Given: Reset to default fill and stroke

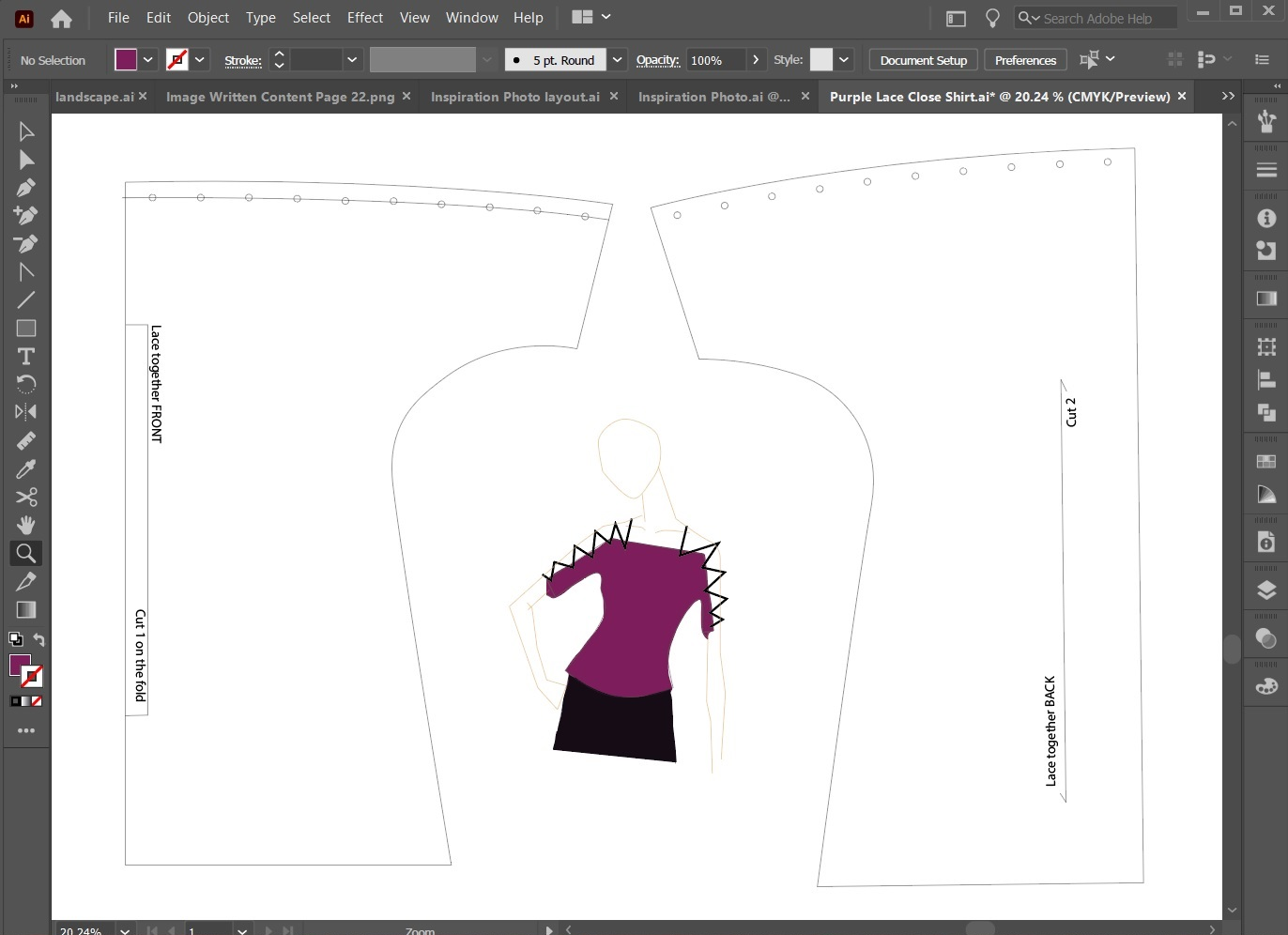Looking at the screenshot, I should pyautogui.click(x=15, y=640).
